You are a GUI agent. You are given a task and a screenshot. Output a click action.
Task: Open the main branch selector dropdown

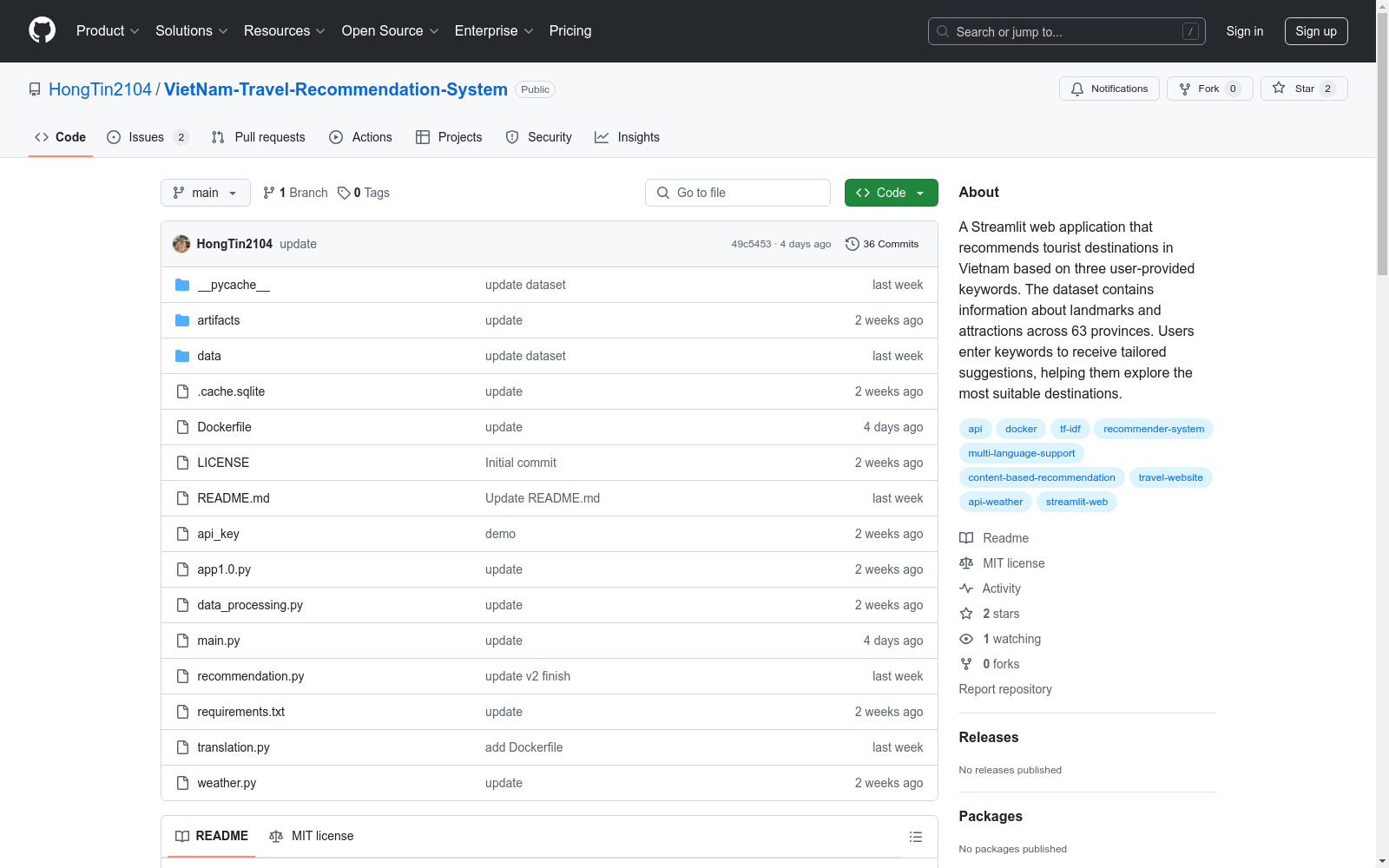(206, 193)
